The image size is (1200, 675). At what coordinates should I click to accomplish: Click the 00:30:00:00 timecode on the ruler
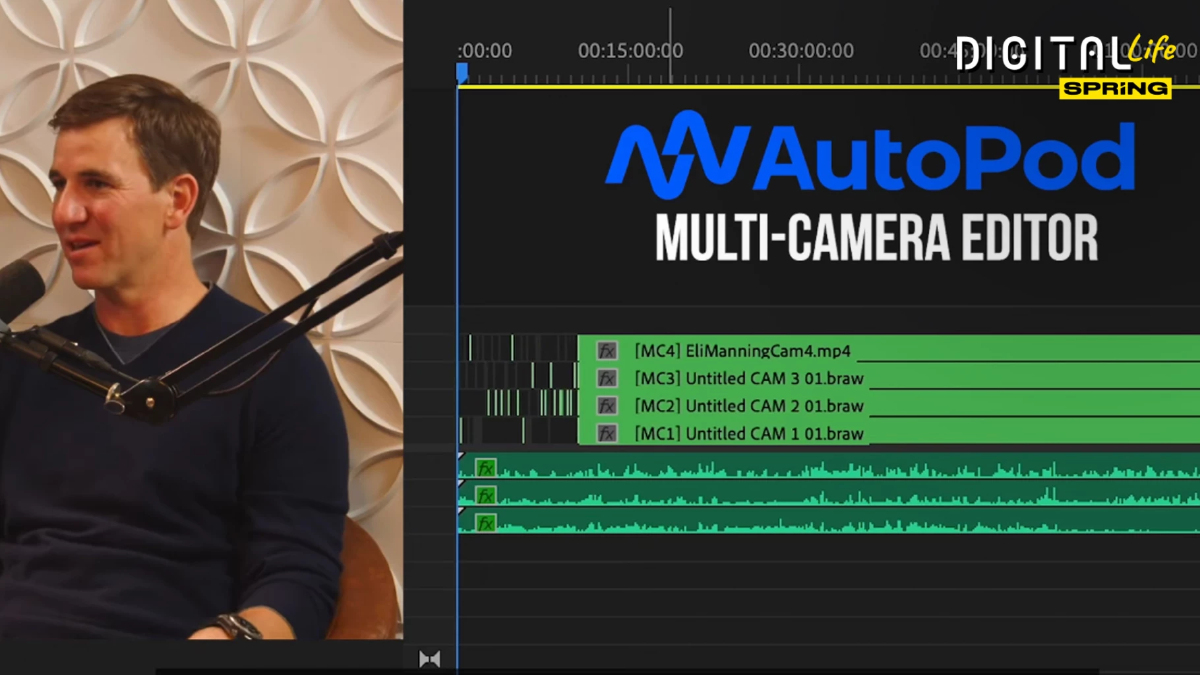tap(801, 50)
